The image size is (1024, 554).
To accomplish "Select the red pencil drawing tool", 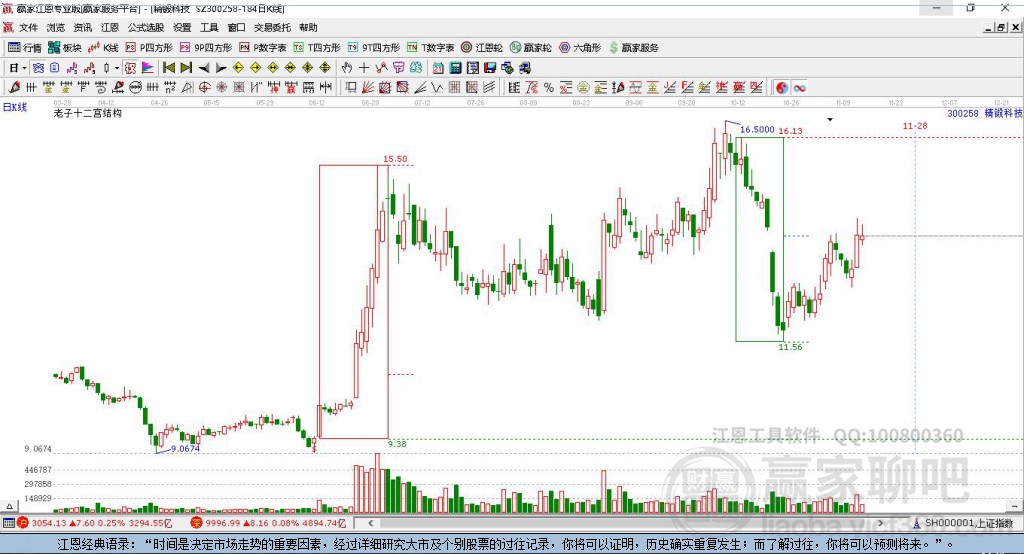I will click(x=14, y=87).
